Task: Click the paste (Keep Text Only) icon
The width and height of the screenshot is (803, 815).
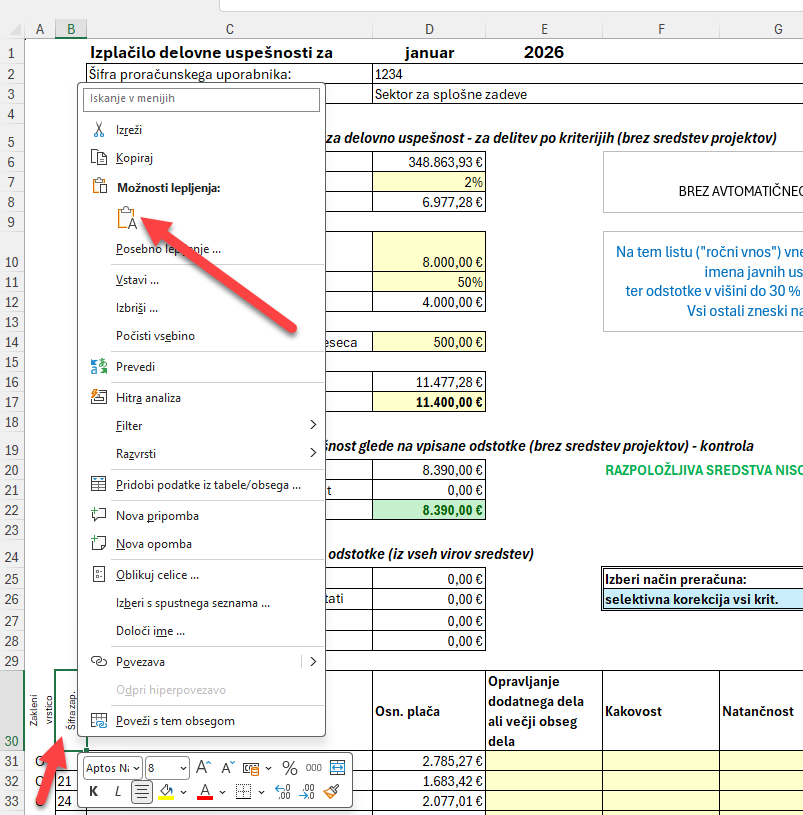Action: pos(126,218)
